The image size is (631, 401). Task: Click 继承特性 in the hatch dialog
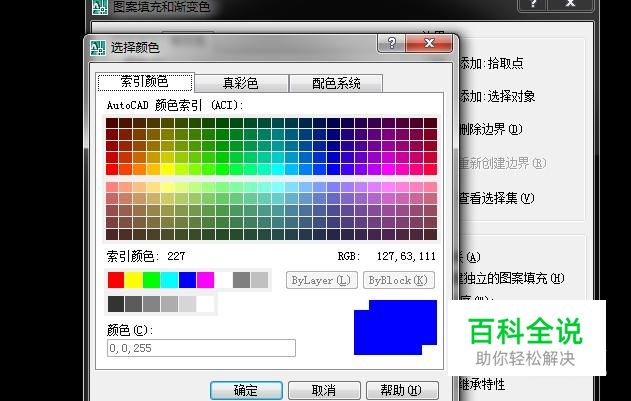coord(482,384)
